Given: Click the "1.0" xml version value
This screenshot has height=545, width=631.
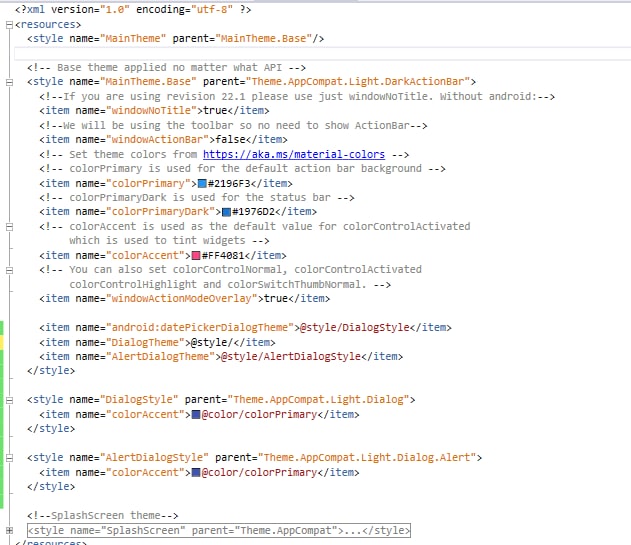Looking at the screenshot, I should click(x=114, y=10).
